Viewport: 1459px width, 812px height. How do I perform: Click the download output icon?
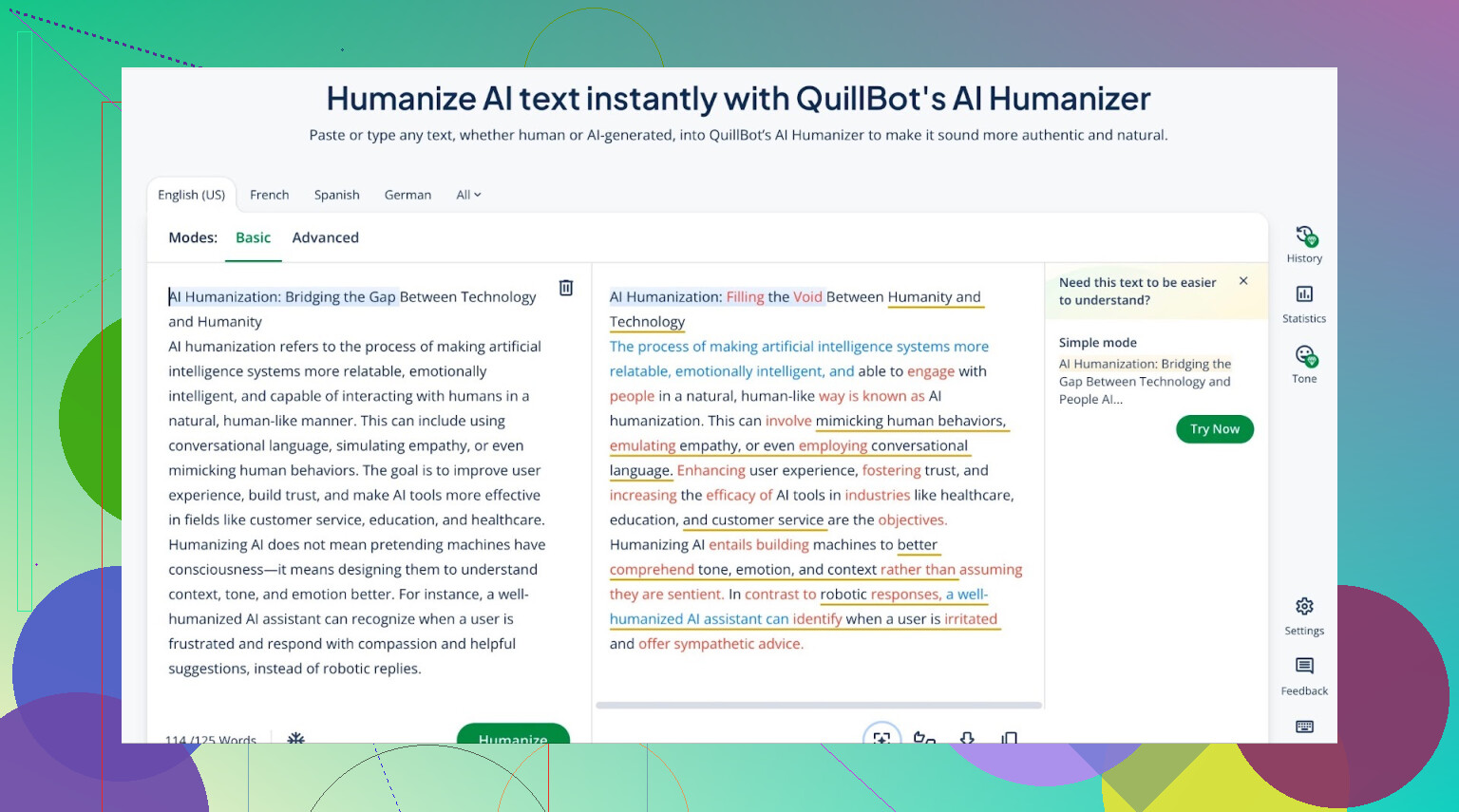[967, 737]
